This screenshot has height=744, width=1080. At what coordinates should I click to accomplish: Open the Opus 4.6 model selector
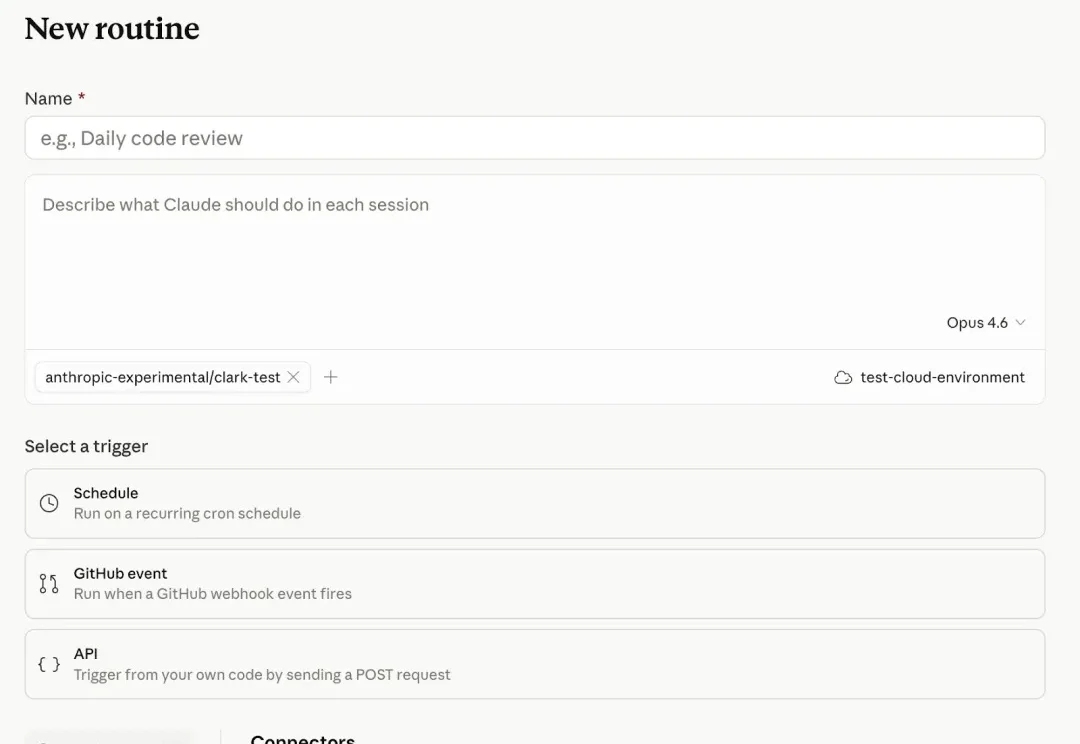click(977, 323)
